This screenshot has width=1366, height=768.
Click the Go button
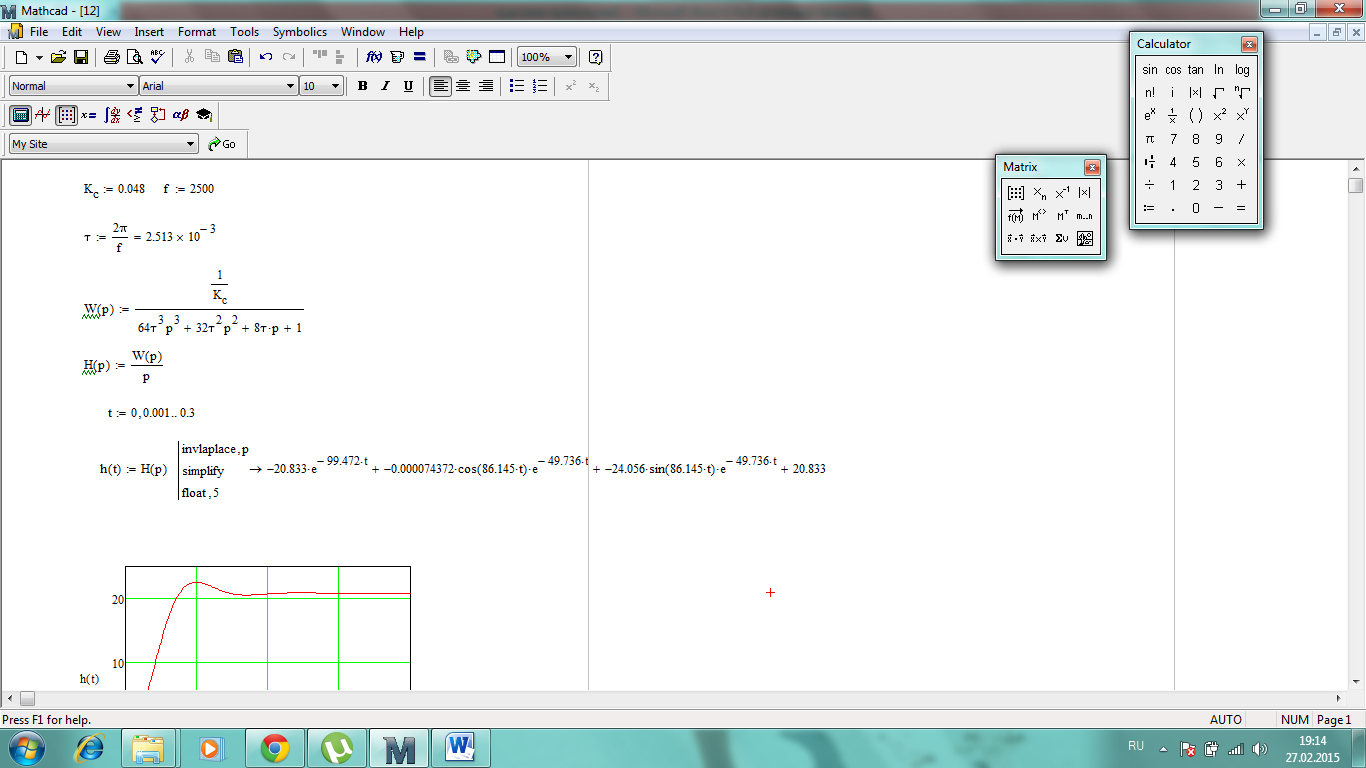[222, 144]
